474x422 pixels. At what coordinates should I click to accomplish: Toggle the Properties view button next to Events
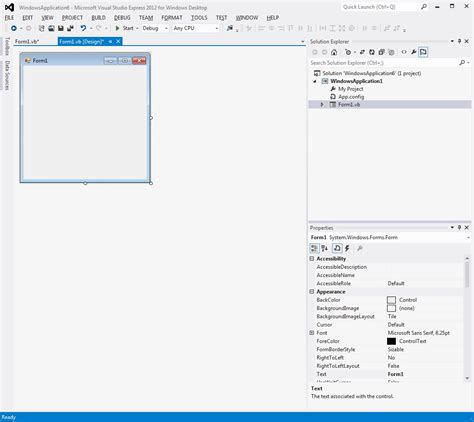coord(337,248)
